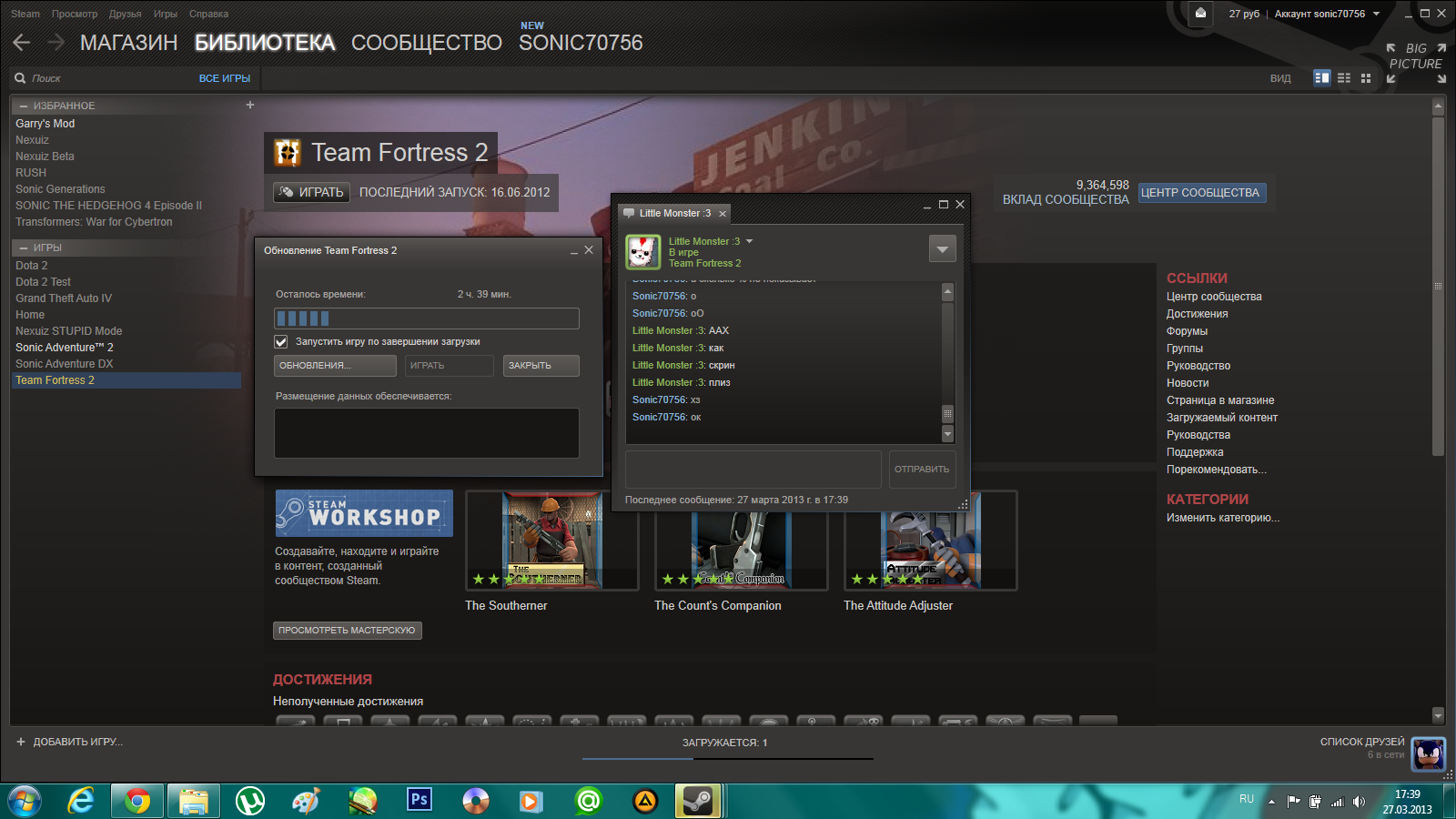Toggle launch game after download checkbox
Viewport: 1456px width, 819px height.
pyautogui.click(x=281, y=342)
